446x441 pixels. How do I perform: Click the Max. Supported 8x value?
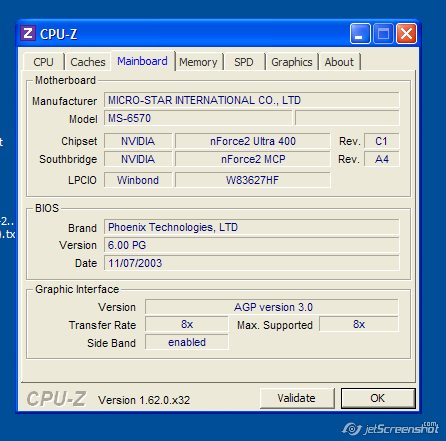(x=359, y=324)
